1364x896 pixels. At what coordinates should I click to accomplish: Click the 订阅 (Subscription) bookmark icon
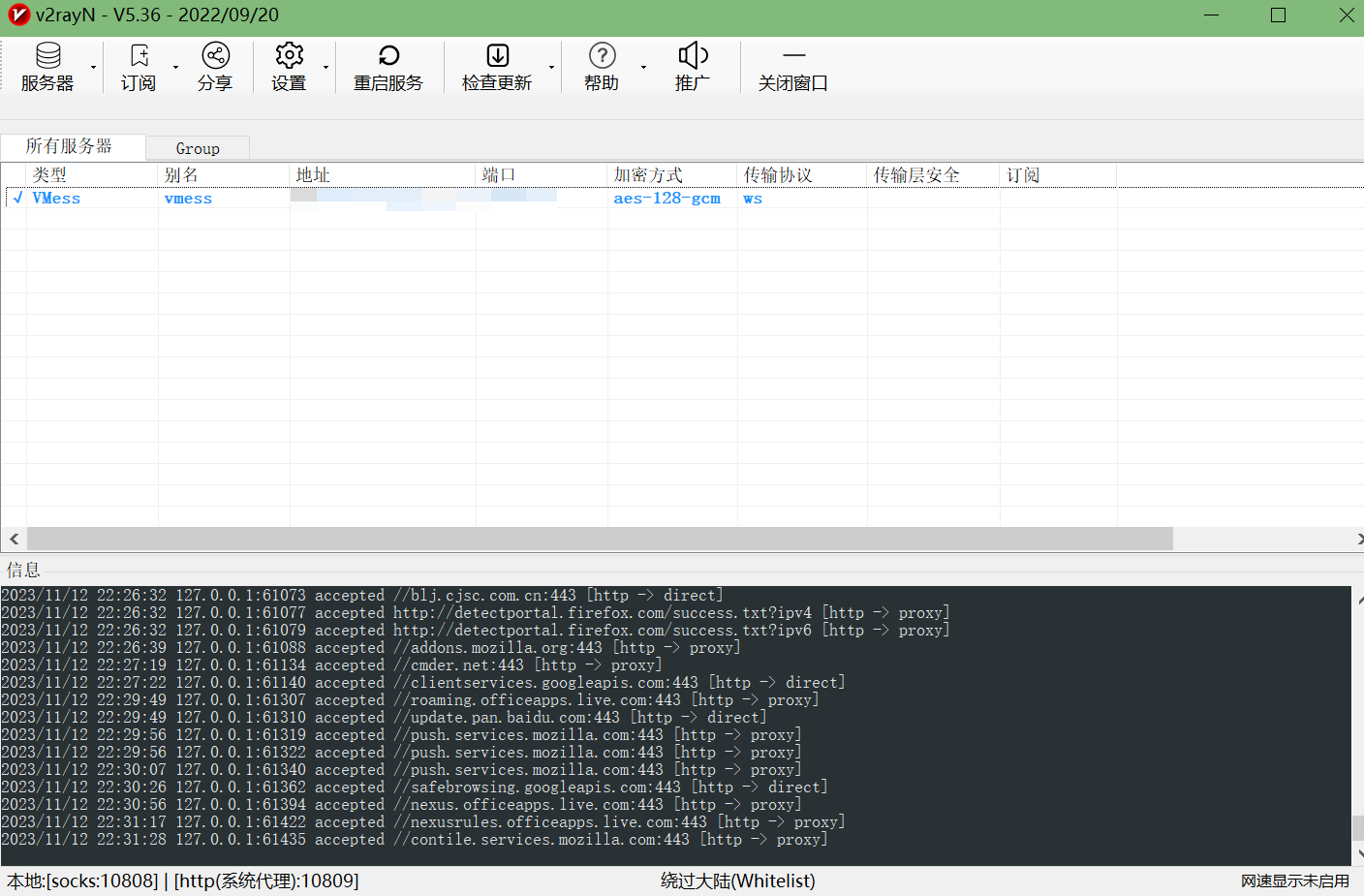(x=139, y=56)
